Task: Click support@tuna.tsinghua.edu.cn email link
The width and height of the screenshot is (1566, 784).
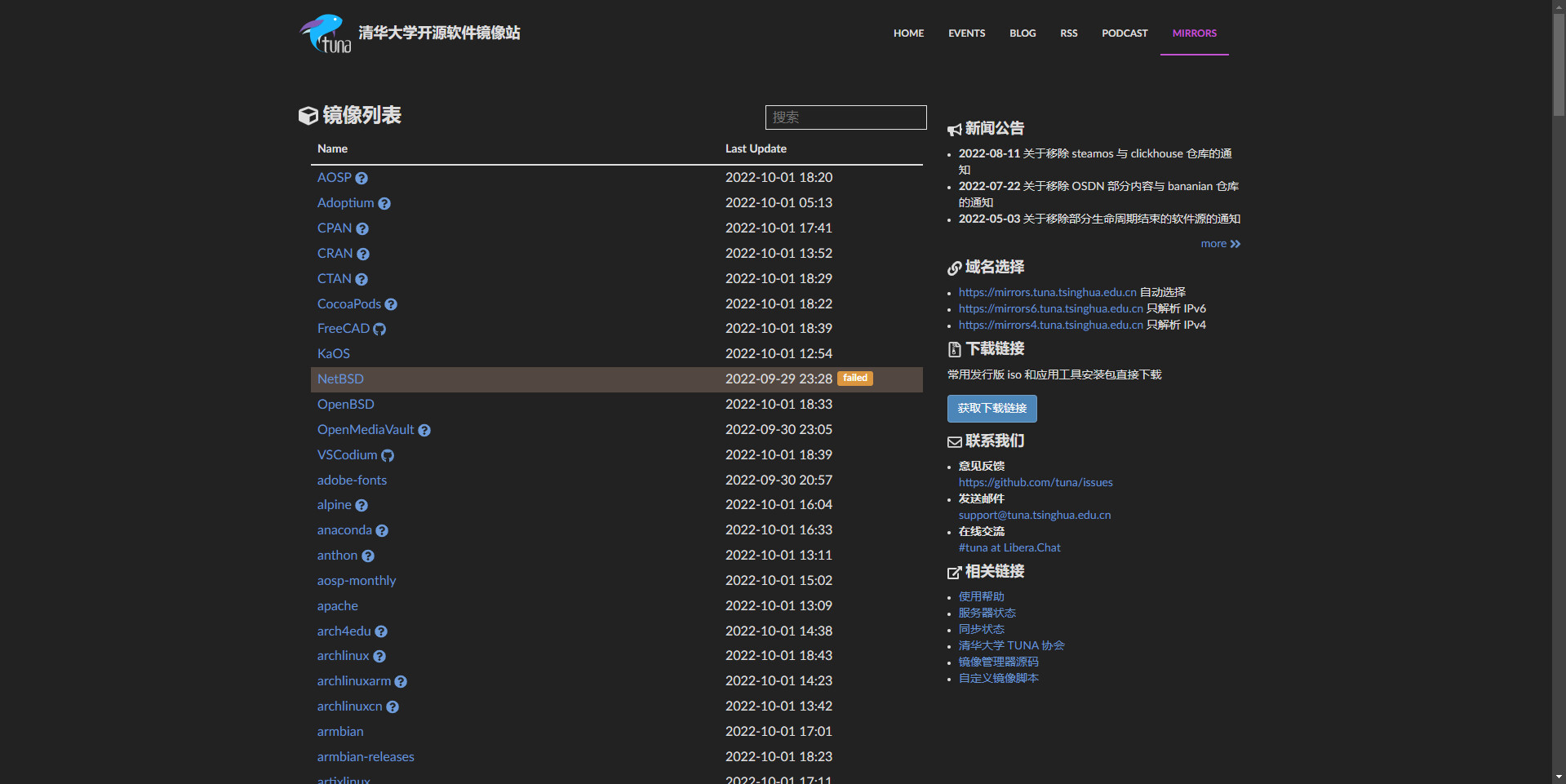Action: [1035, 515]
